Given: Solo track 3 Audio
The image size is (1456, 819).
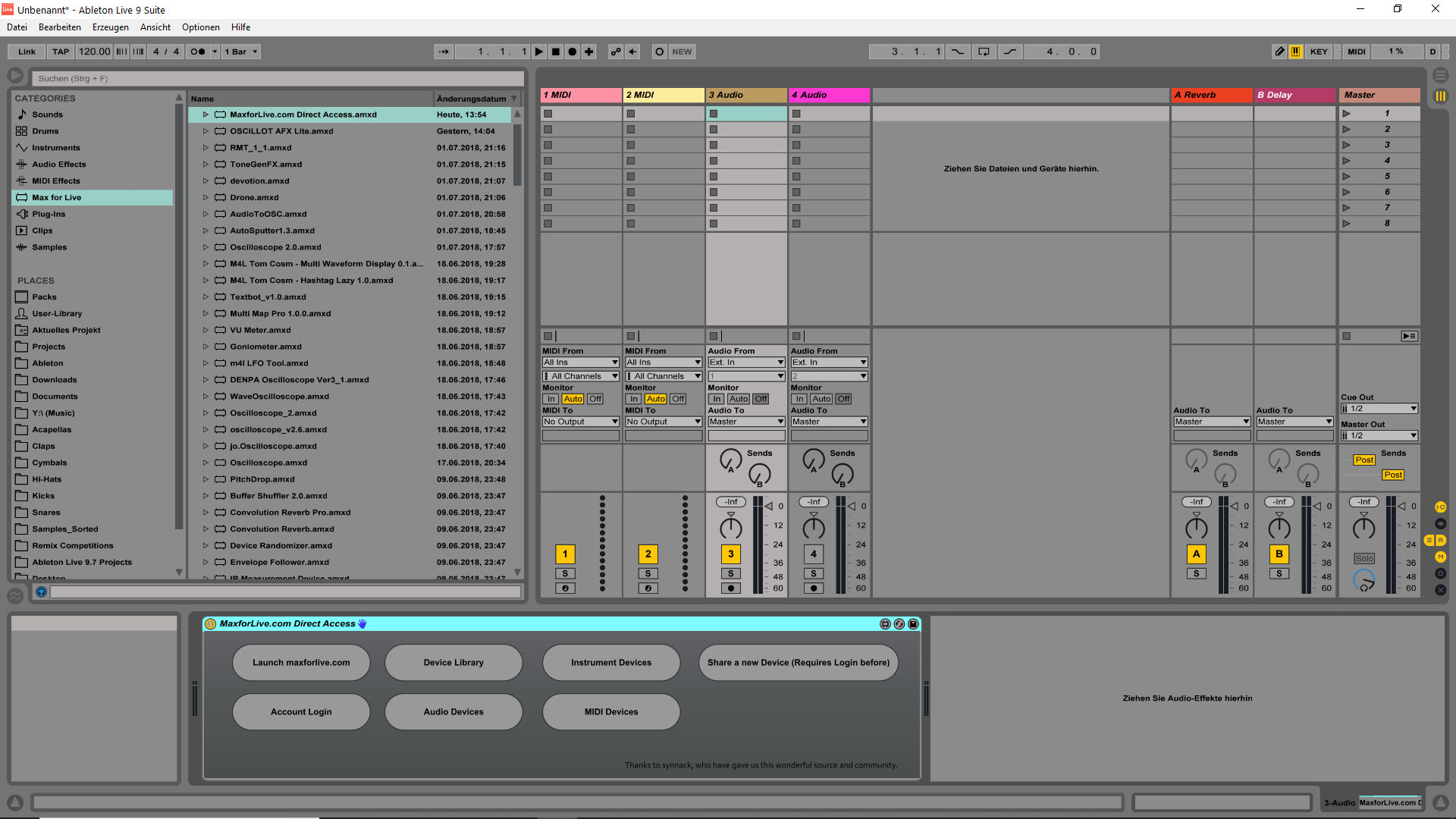Looking at the screenshot, I should click(x=731, y=574).
